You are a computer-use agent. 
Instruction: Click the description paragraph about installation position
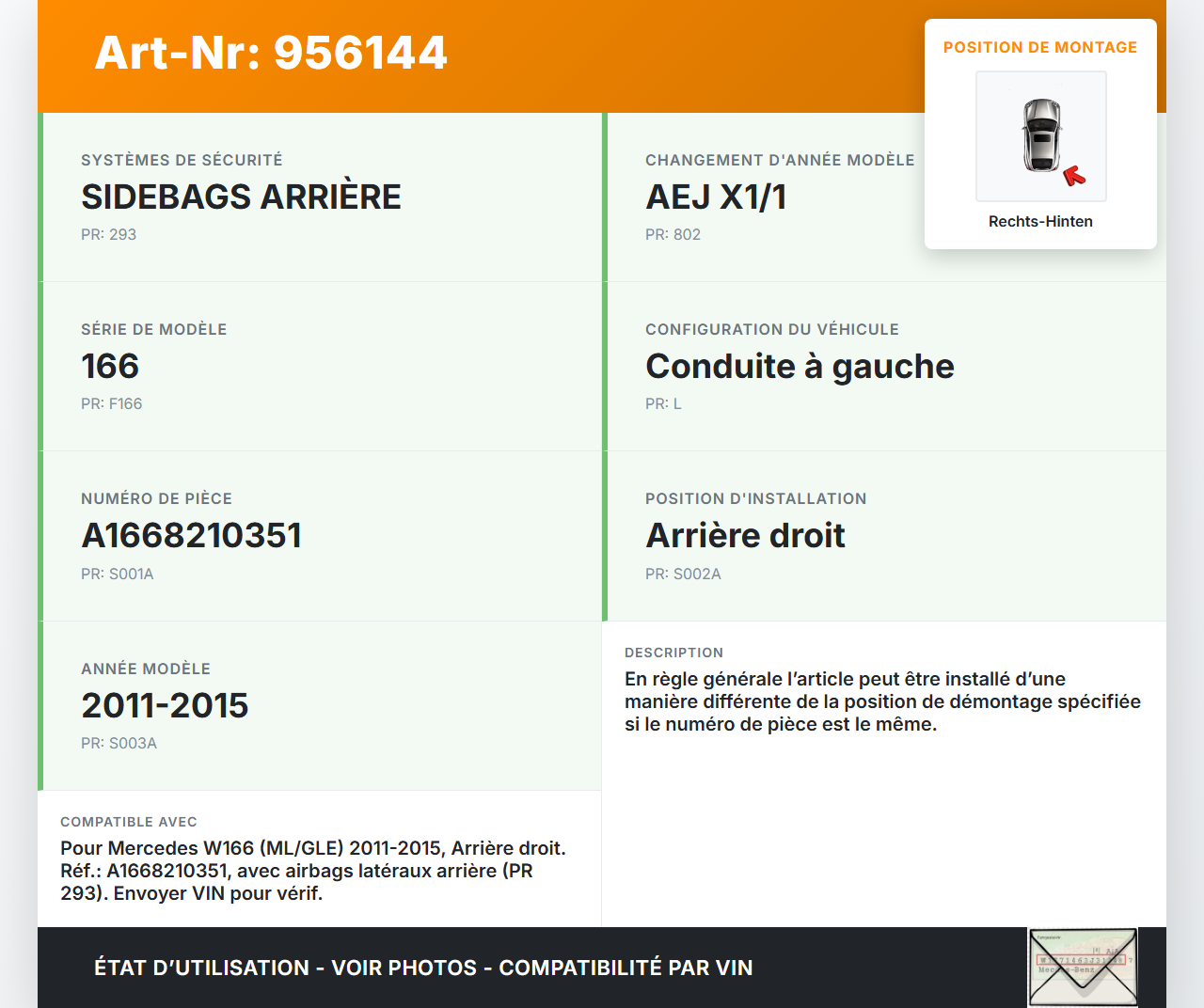(x=882, y=701)
